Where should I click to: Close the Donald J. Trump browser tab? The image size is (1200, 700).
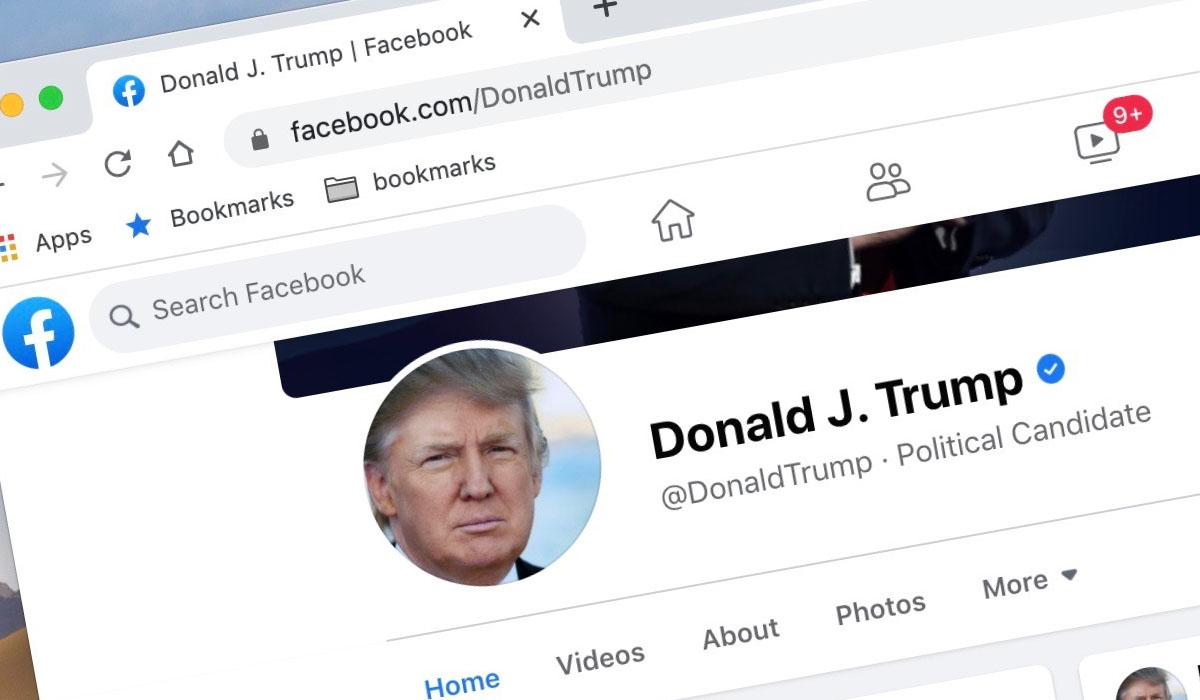(x=531, y=18)
